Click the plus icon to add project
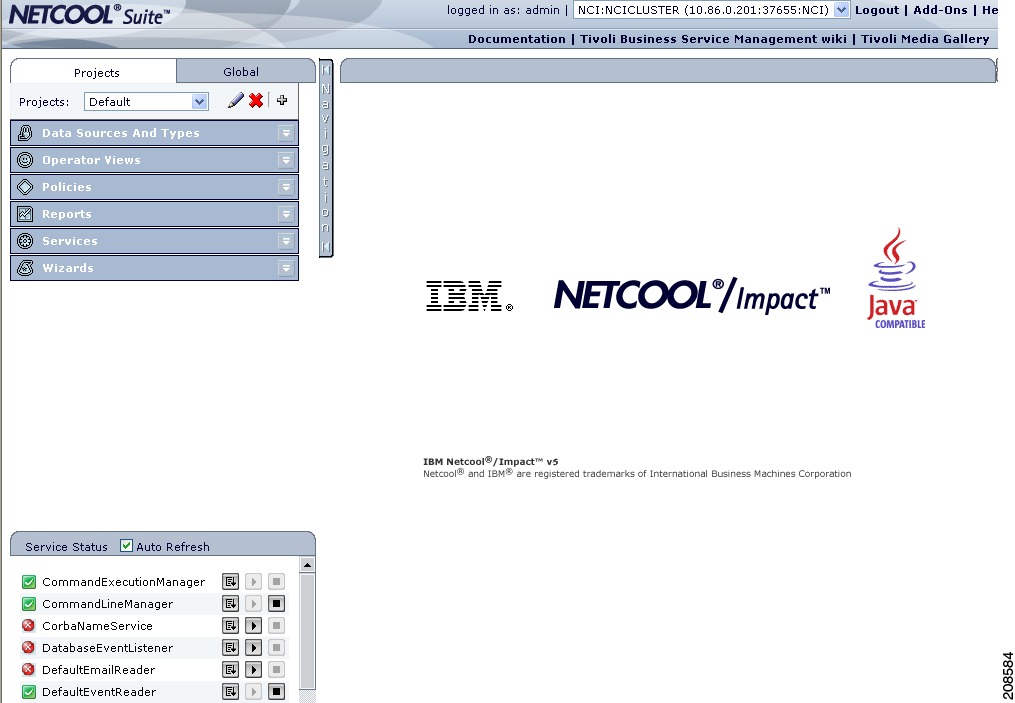1015x703 pixels. (282, 100)
